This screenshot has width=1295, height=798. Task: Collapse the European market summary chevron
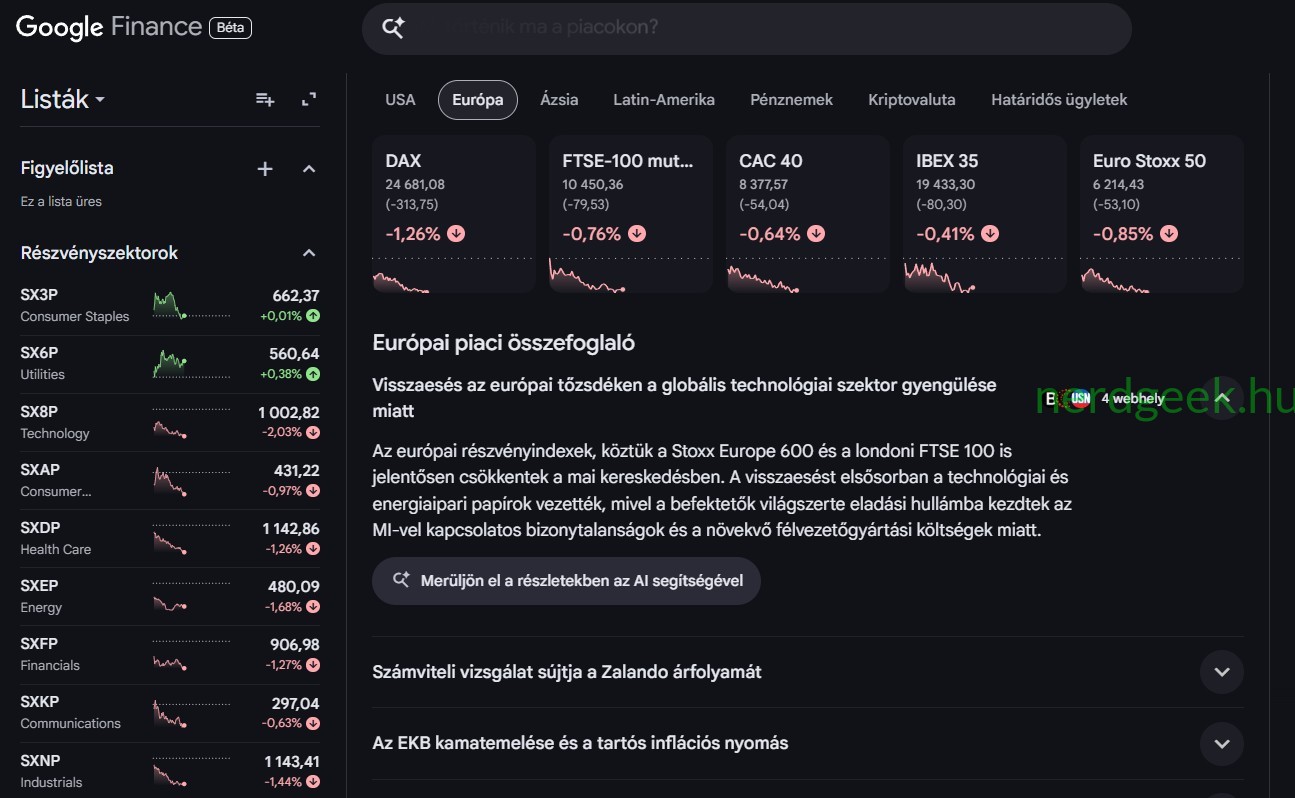point(1221,398)
